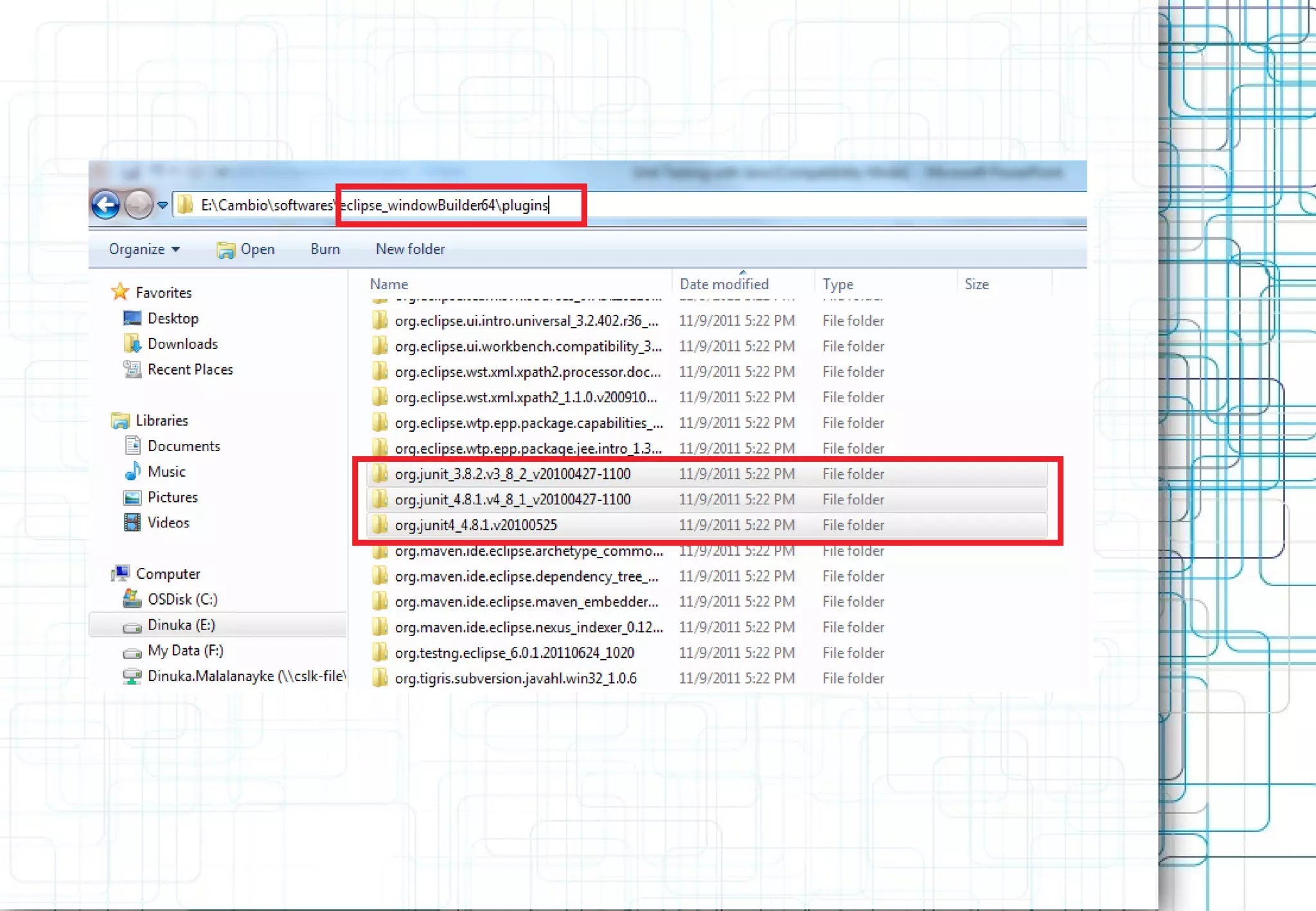Select the org.testng.eclipse_6.0.1 folder
Screen dimensions: 1316x911
[x=514, y=653]
